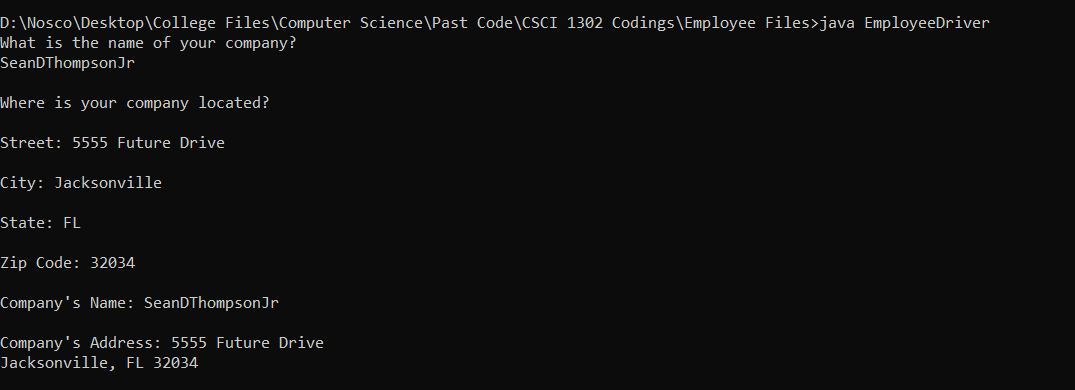
Task: Click the Street: label
Action: pos(32,143)
